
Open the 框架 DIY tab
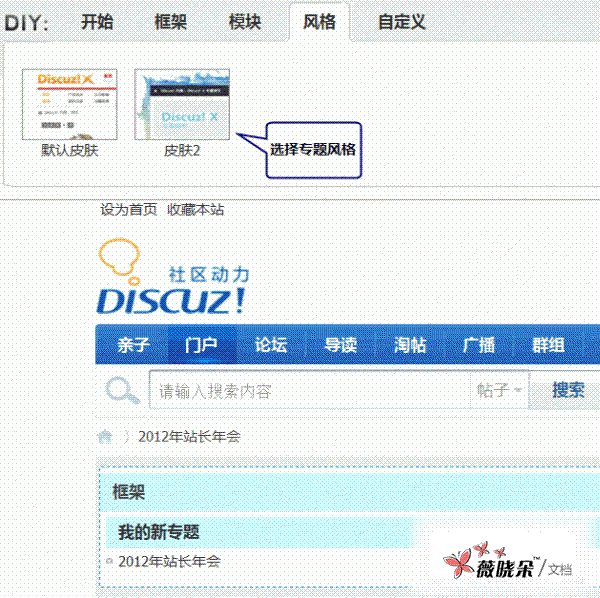click(x=171, y=21)
